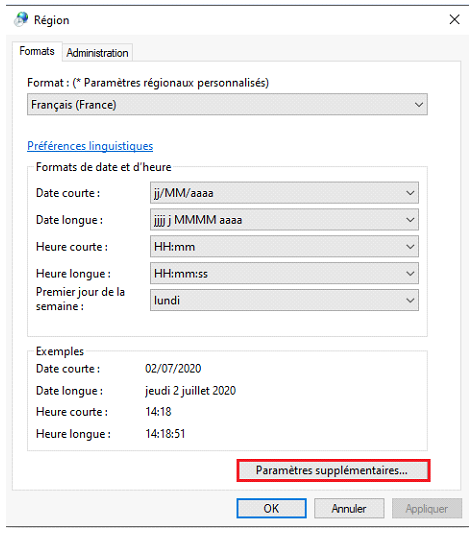
Task: Expand the Date courte format dropdown arrow
Action: pos(410,193)
